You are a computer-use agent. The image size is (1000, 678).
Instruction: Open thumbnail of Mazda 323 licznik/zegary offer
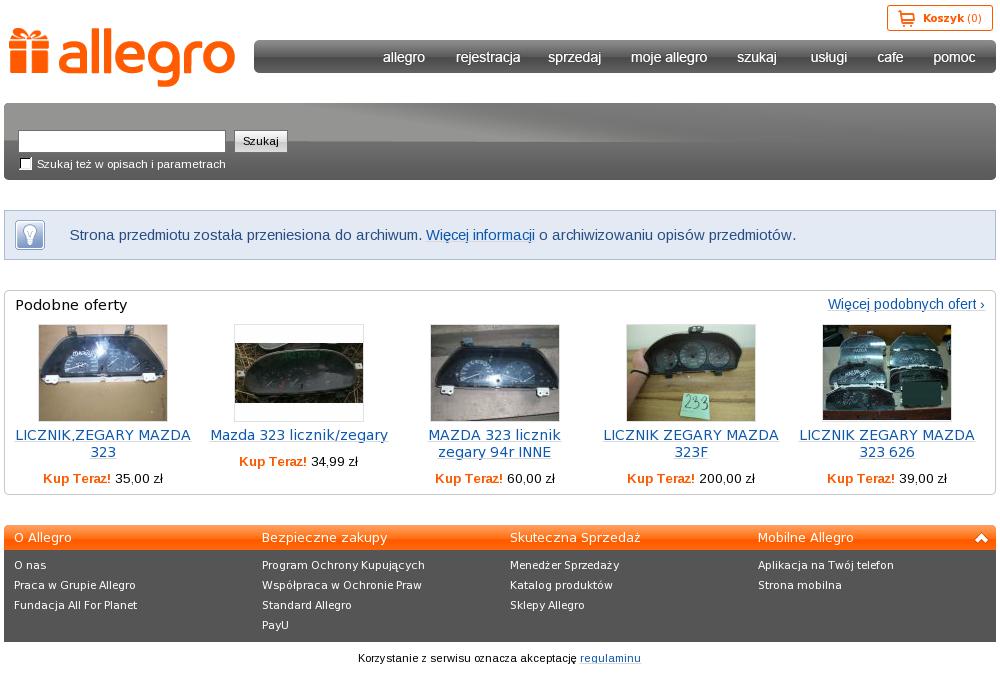pyautogui.click(x=299, y=372)
